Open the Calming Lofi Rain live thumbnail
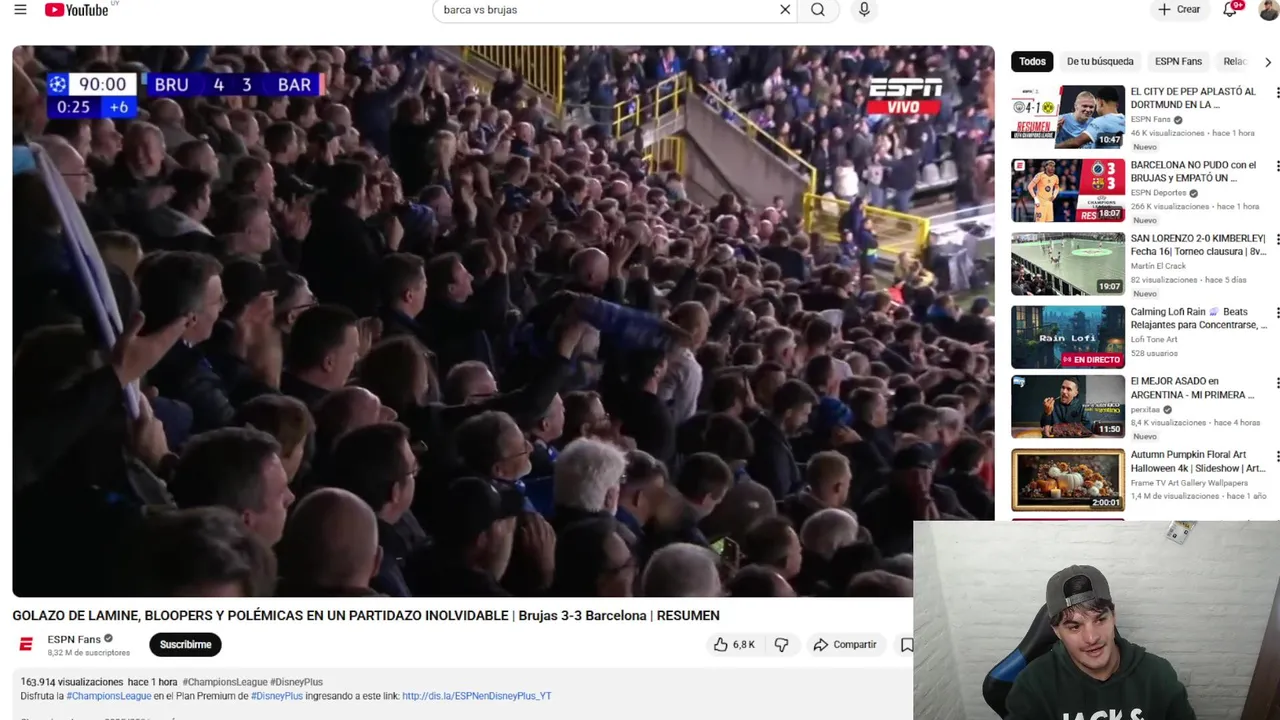This screenshot has width=1280, height=720. (x=1068, y=337)
